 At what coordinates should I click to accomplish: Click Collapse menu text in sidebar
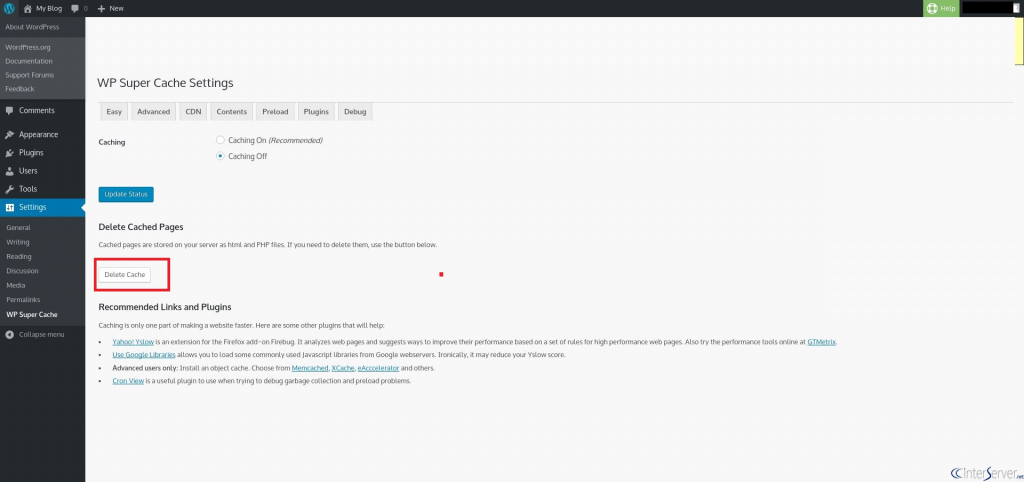41,334
